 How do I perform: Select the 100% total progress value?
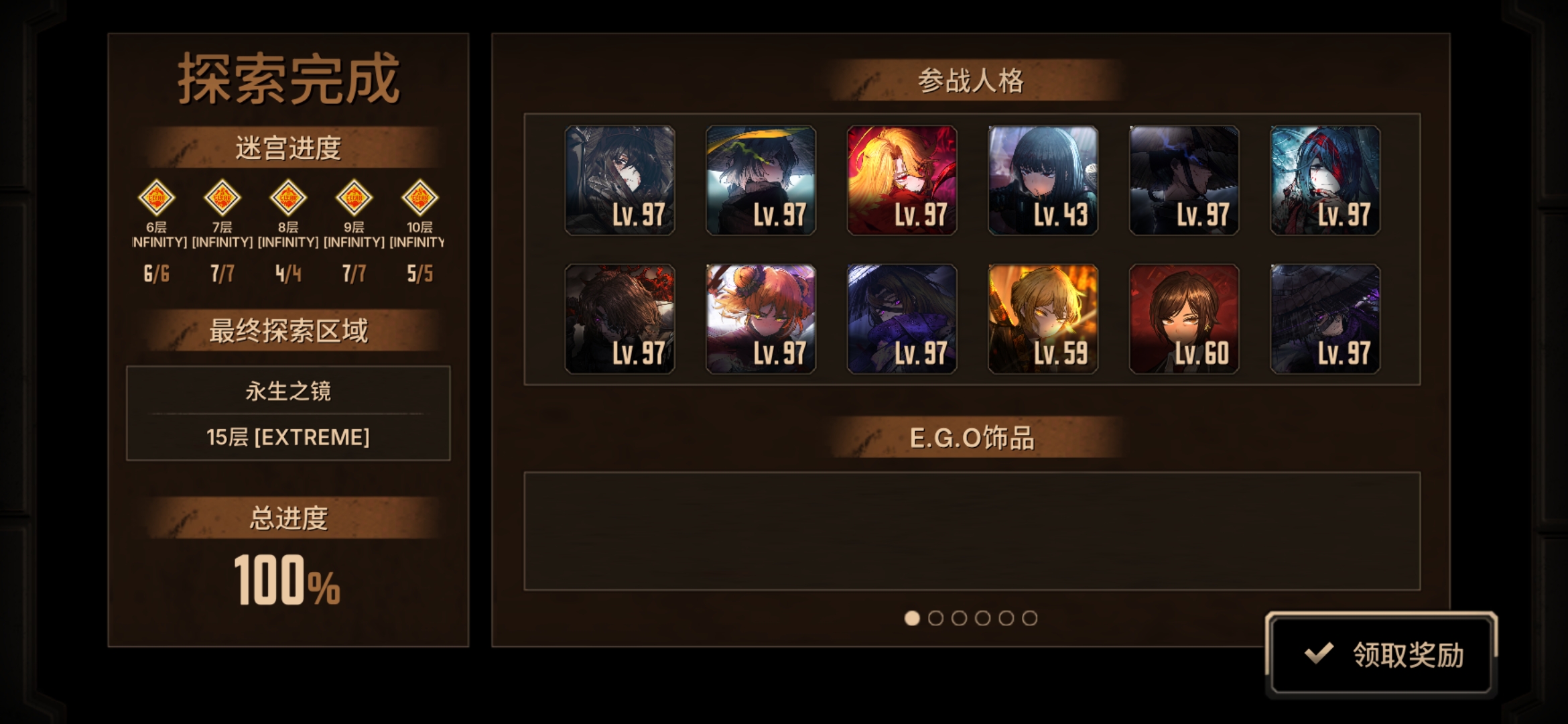tap(287, 580)
